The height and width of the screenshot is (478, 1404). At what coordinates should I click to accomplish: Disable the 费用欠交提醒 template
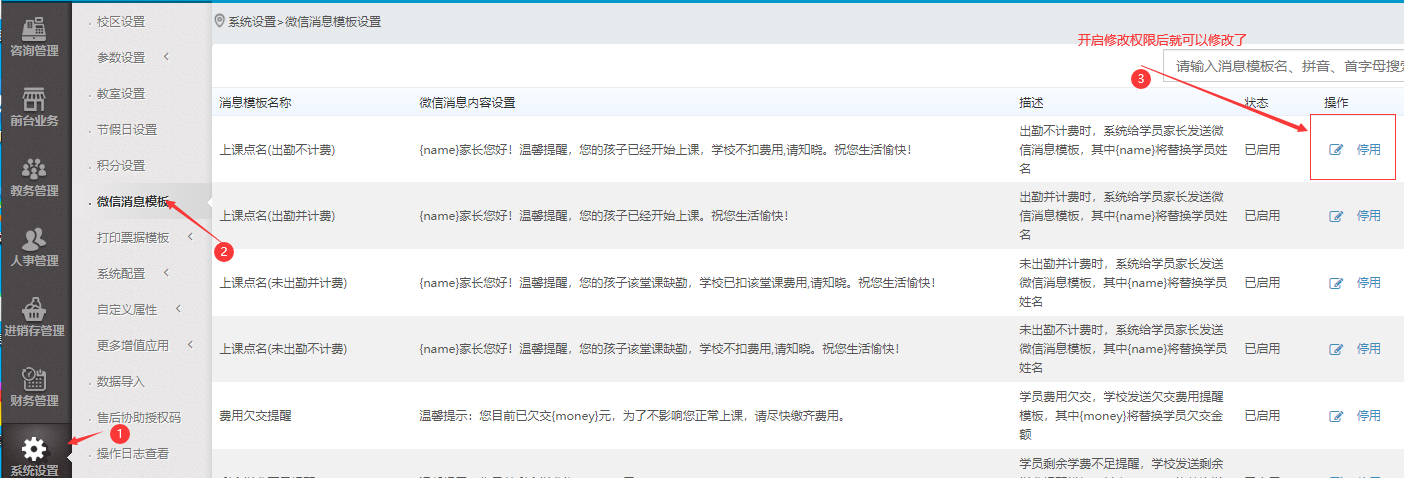pos(1369,416)
